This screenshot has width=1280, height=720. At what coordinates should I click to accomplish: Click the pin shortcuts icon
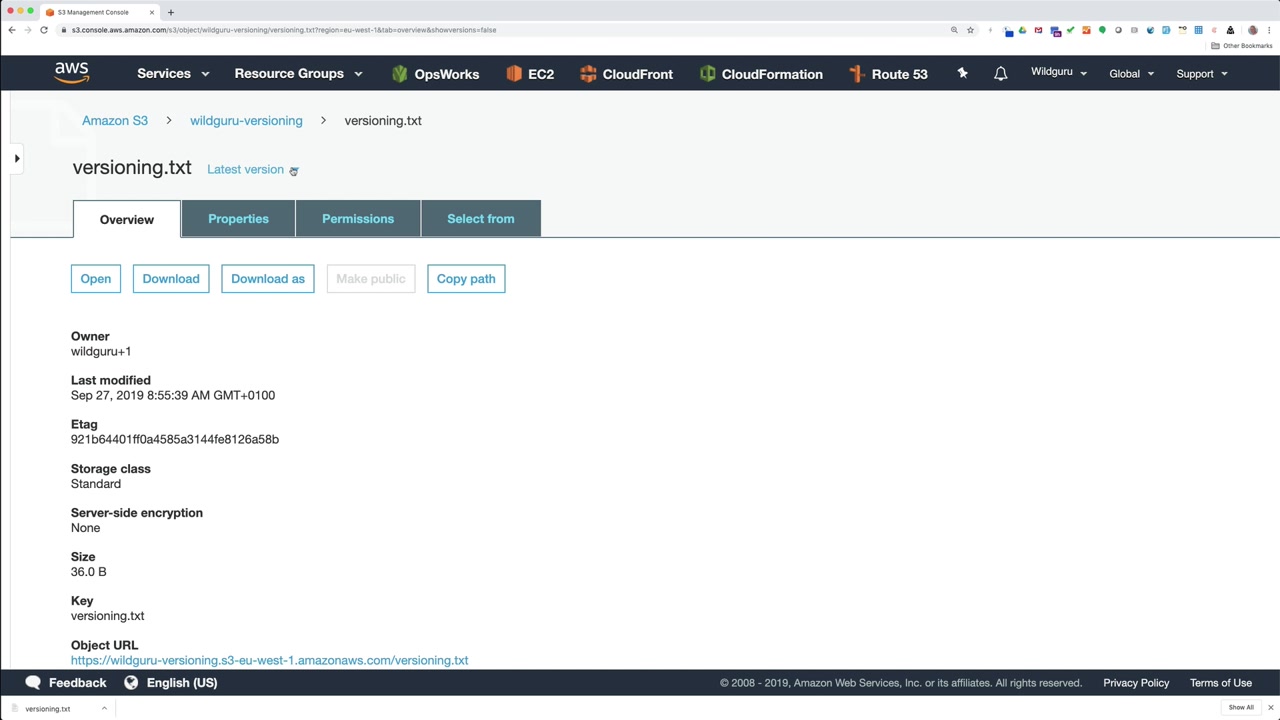click(962, 73)
